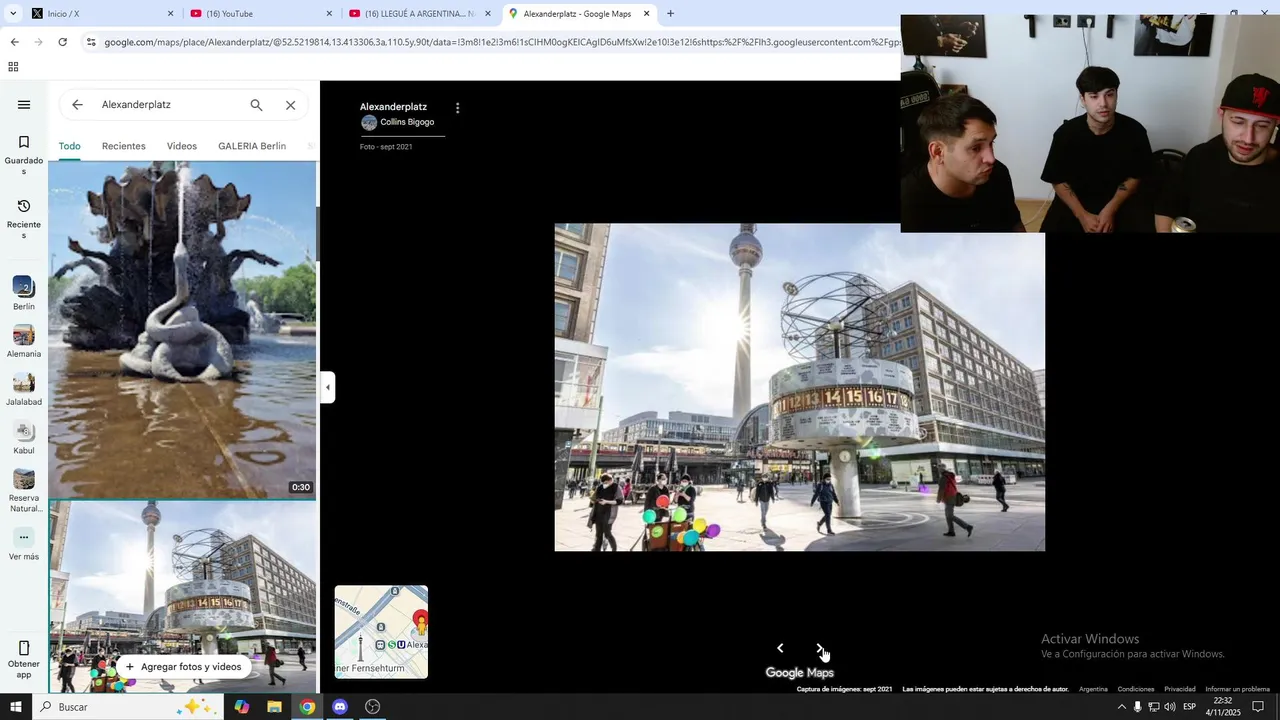
Task: Click Informar un problema link
Action: pyautogui.click(x=1237, y=689)
